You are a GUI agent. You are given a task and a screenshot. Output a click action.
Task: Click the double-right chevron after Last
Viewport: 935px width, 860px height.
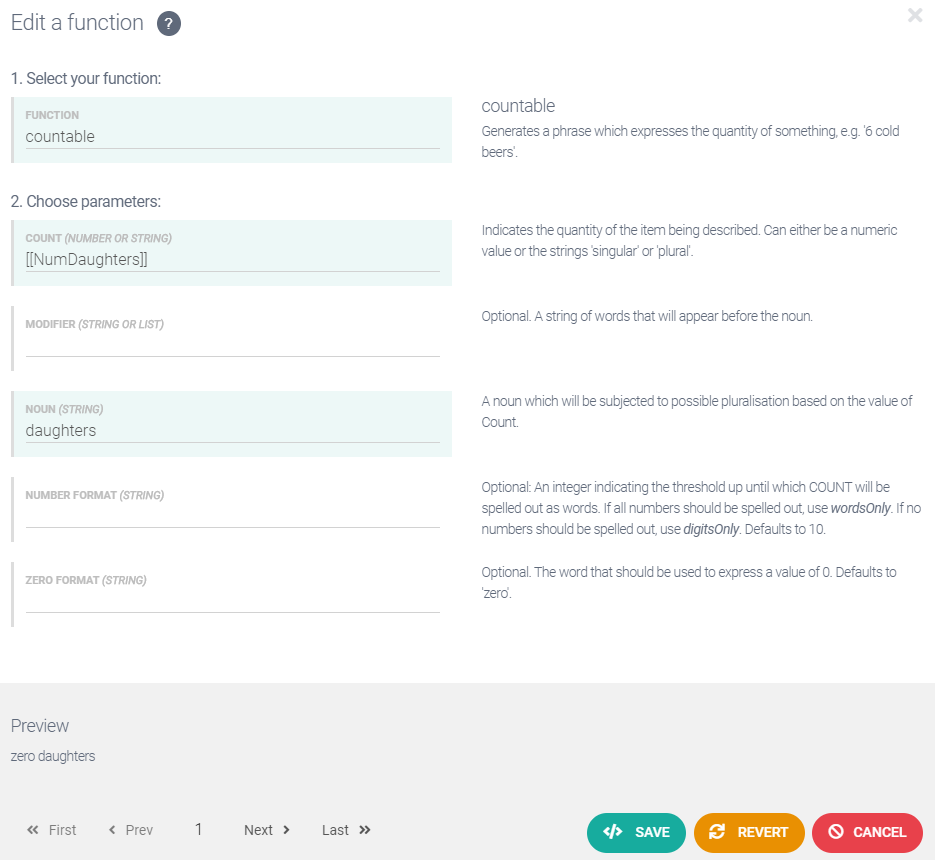(x=365, y=830)
